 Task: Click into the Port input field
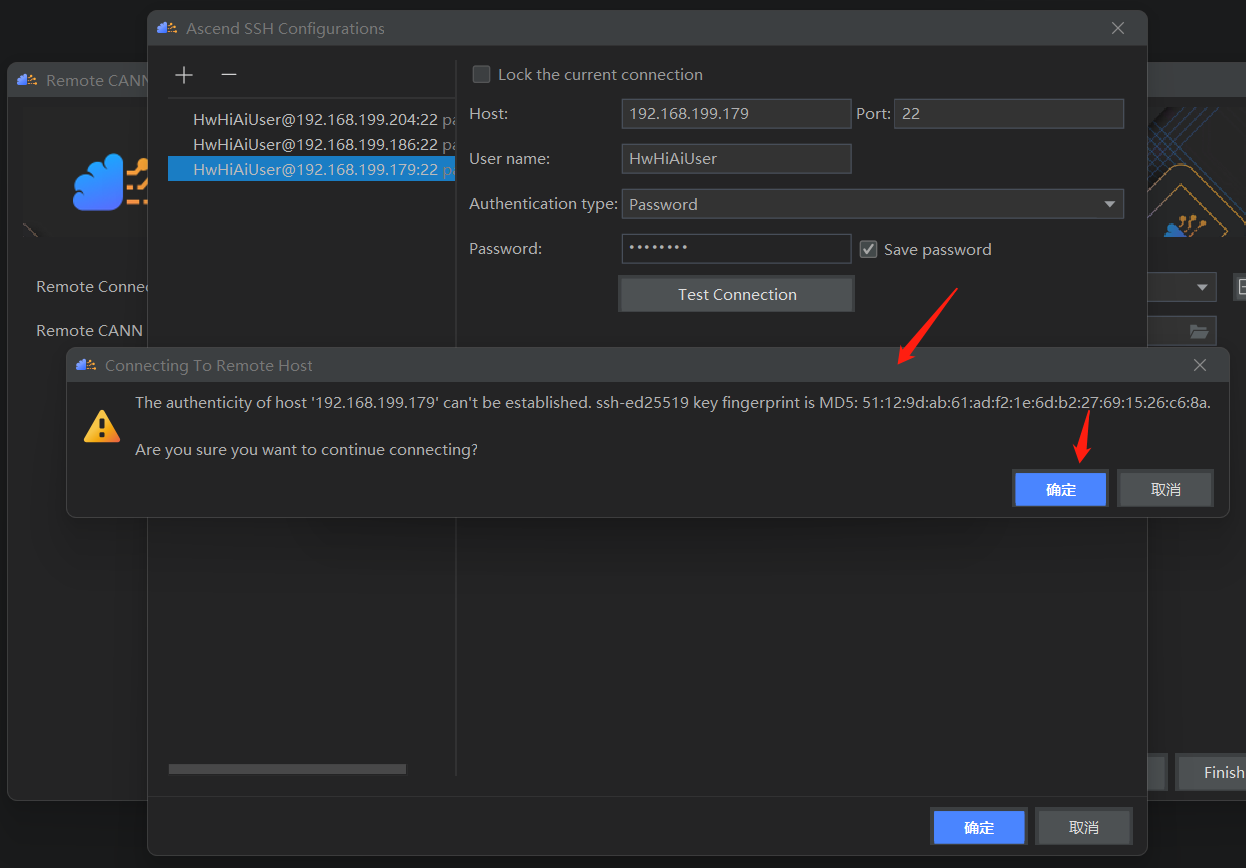(1009, 114)
